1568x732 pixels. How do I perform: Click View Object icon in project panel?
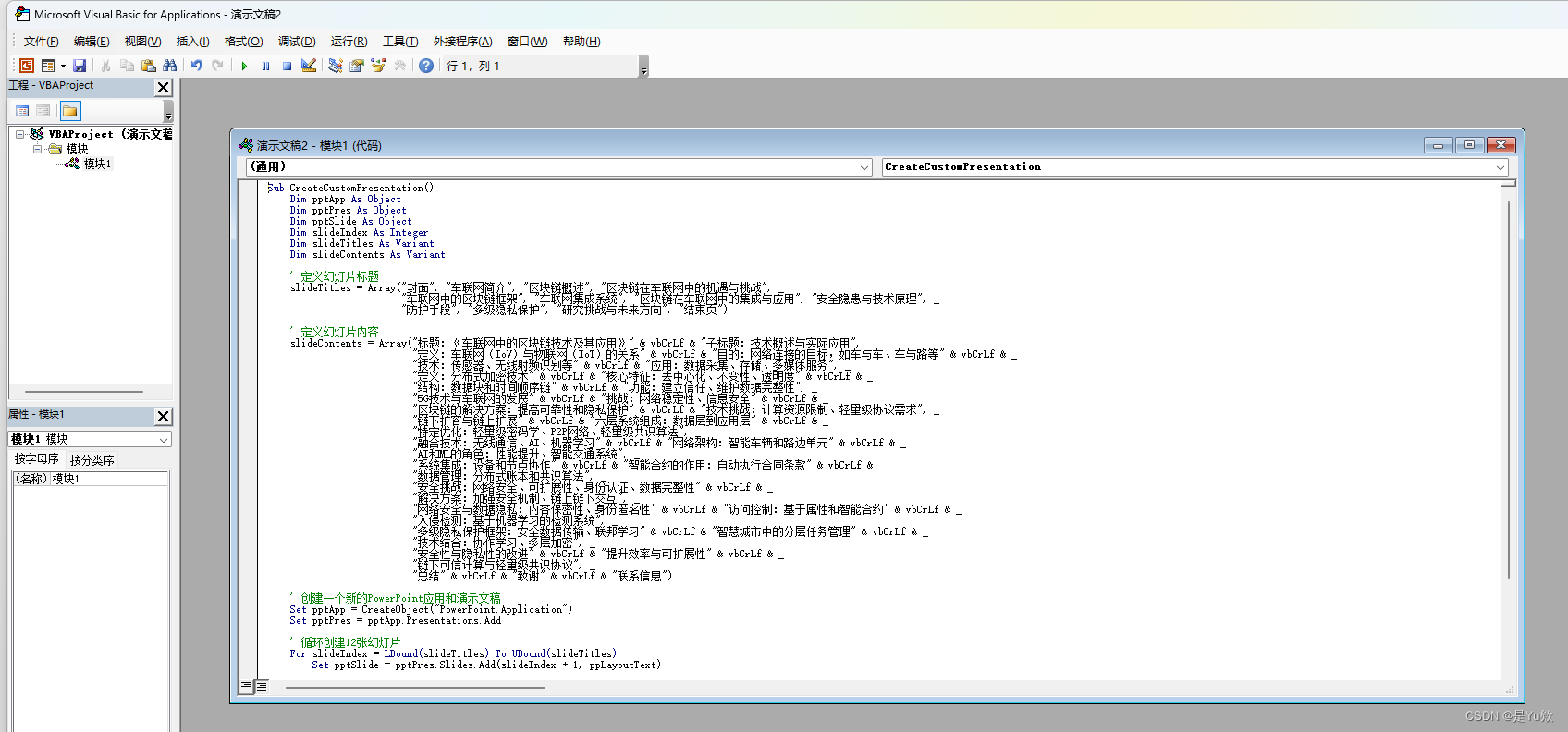(43, 111)
